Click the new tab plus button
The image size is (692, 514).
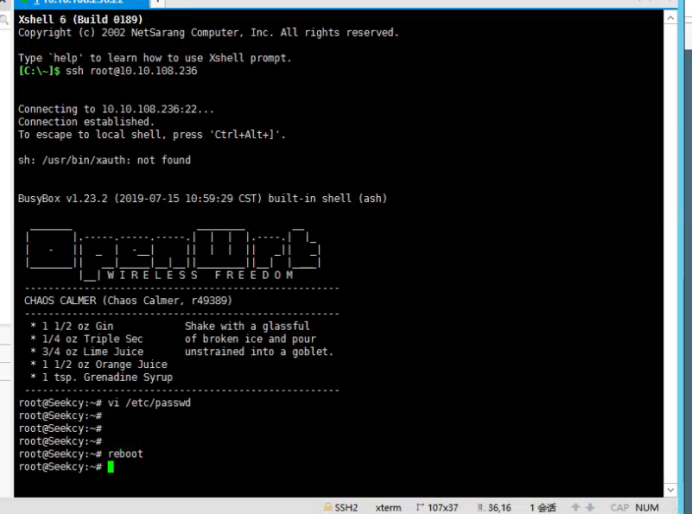[x=158, y=2]
